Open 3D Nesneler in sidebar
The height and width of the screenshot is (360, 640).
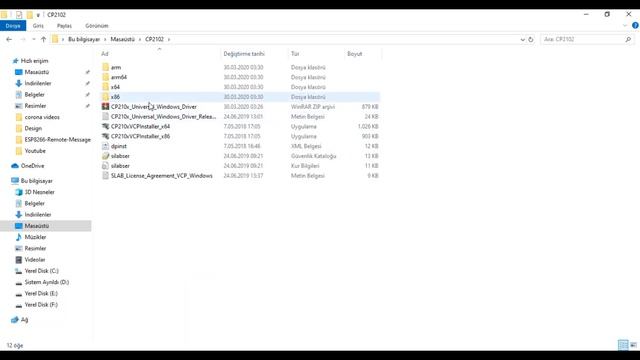click(39, 192)
